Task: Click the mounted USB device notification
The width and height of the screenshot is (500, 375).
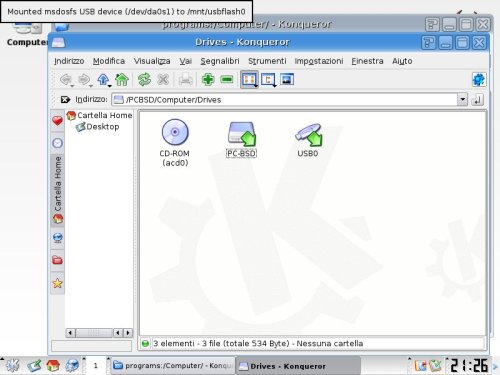Action: coord(126,12)
